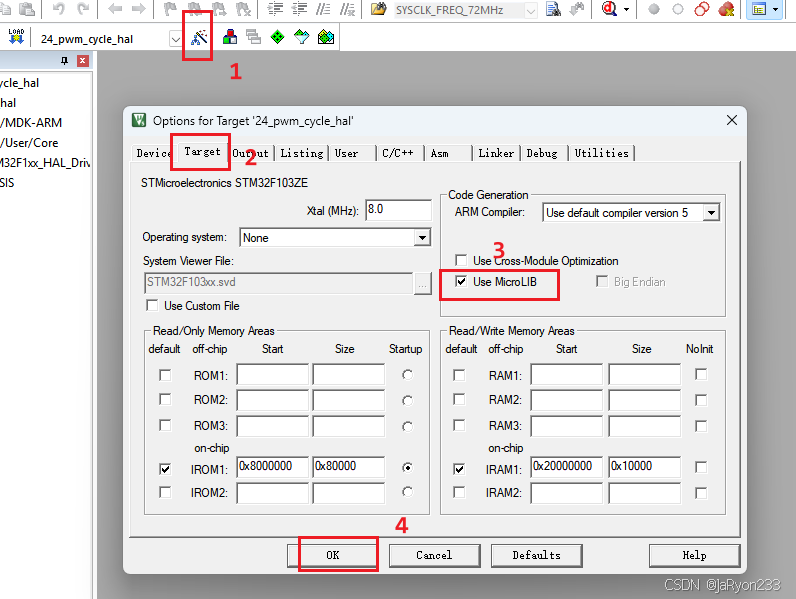Screen dimensions: 796x599
Task: Click Enable/Disable Breakpoint hollow circle icon
Action: [x=678, y=9]
